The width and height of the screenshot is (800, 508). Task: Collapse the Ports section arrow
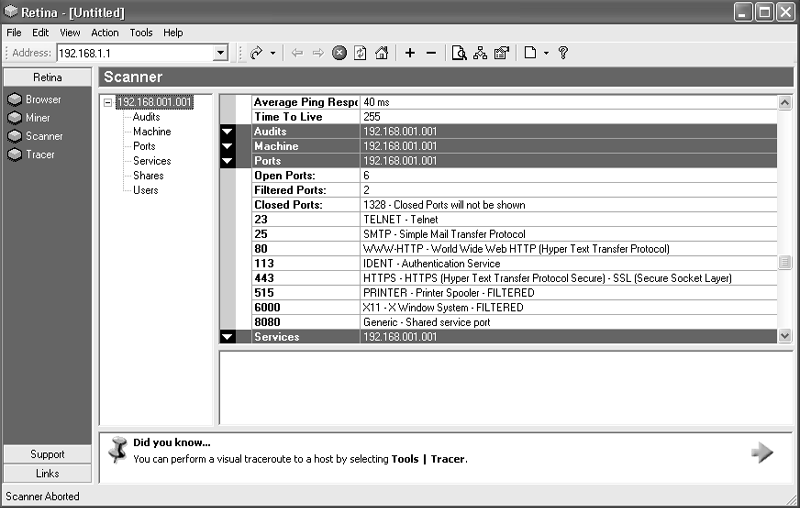[228, 161]
